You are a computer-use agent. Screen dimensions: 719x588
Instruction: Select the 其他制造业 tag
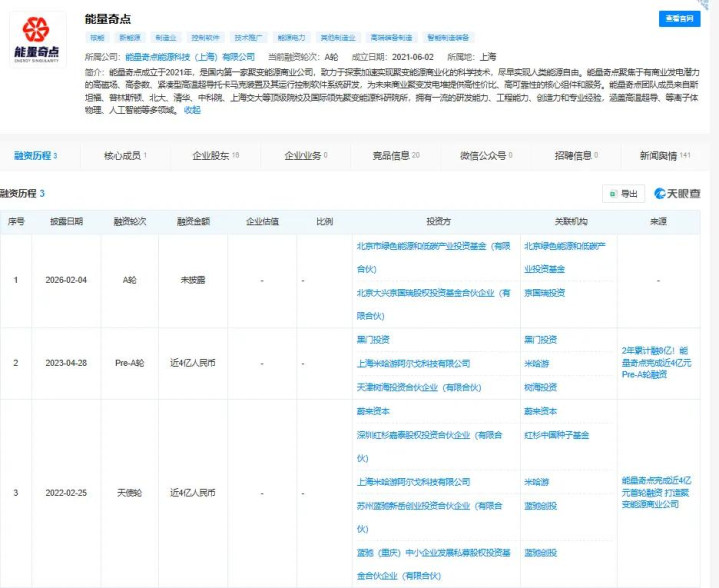coord(338,38)
